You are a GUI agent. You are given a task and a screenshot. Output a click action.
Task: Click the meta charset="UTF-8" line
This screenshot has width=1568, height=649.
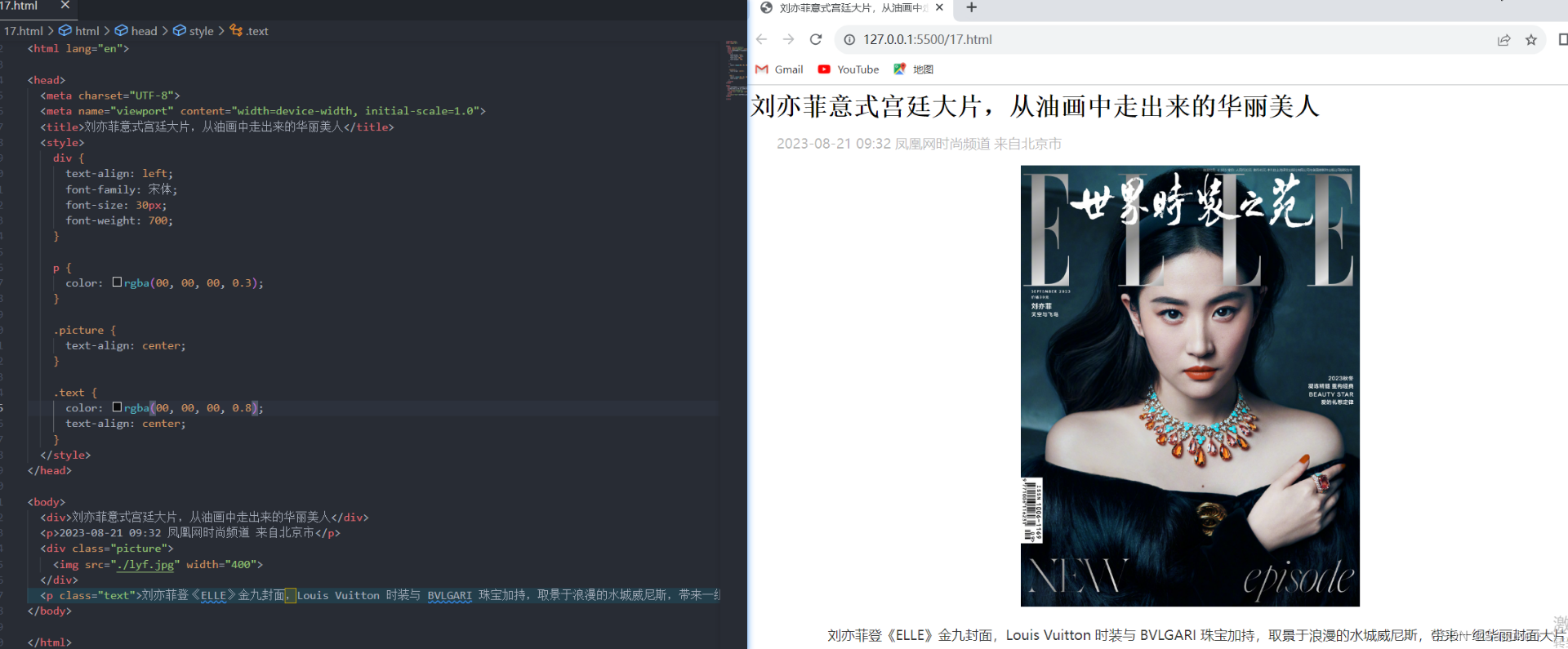click(110, 96)
